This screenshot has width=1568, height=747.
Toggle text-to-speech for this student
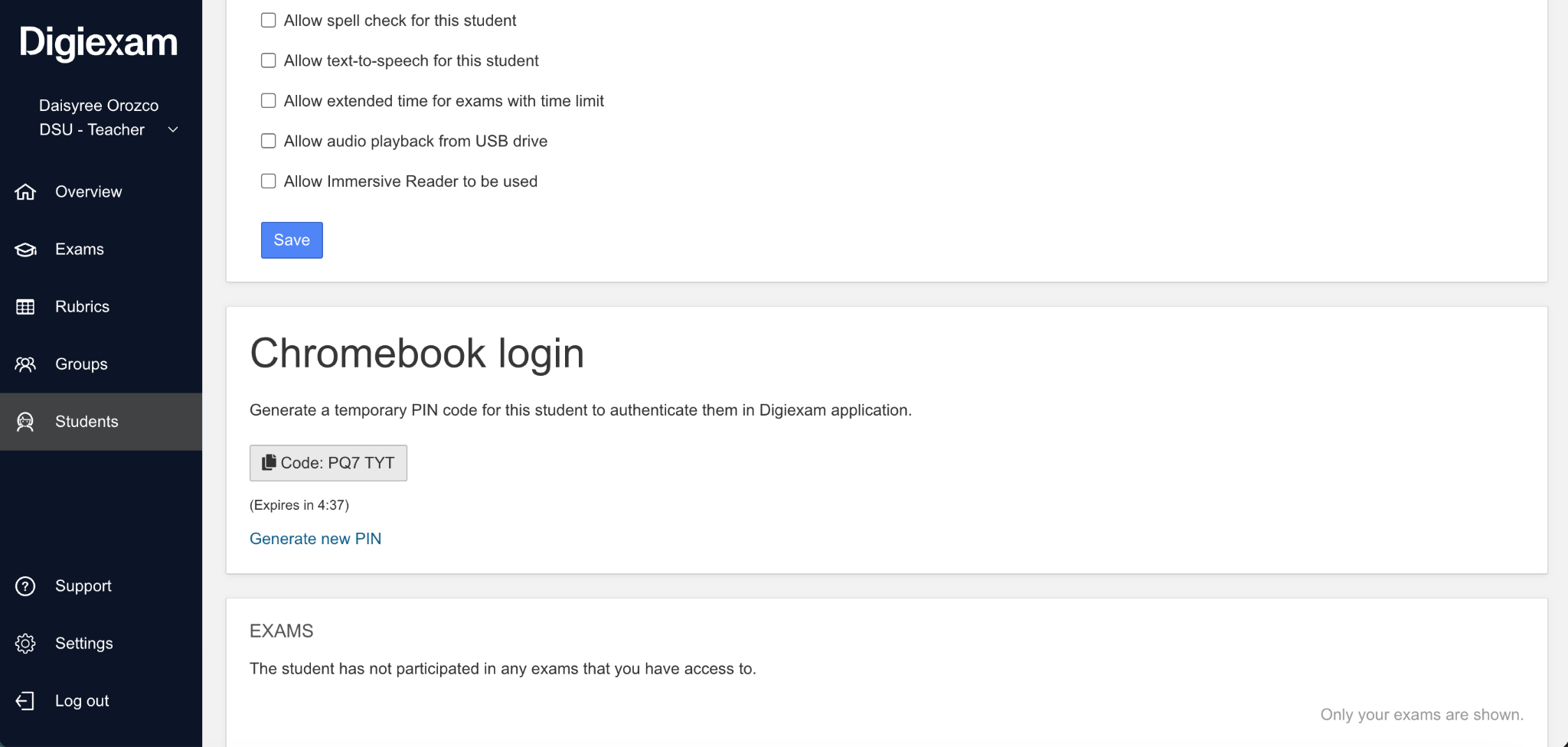[269, 60]
